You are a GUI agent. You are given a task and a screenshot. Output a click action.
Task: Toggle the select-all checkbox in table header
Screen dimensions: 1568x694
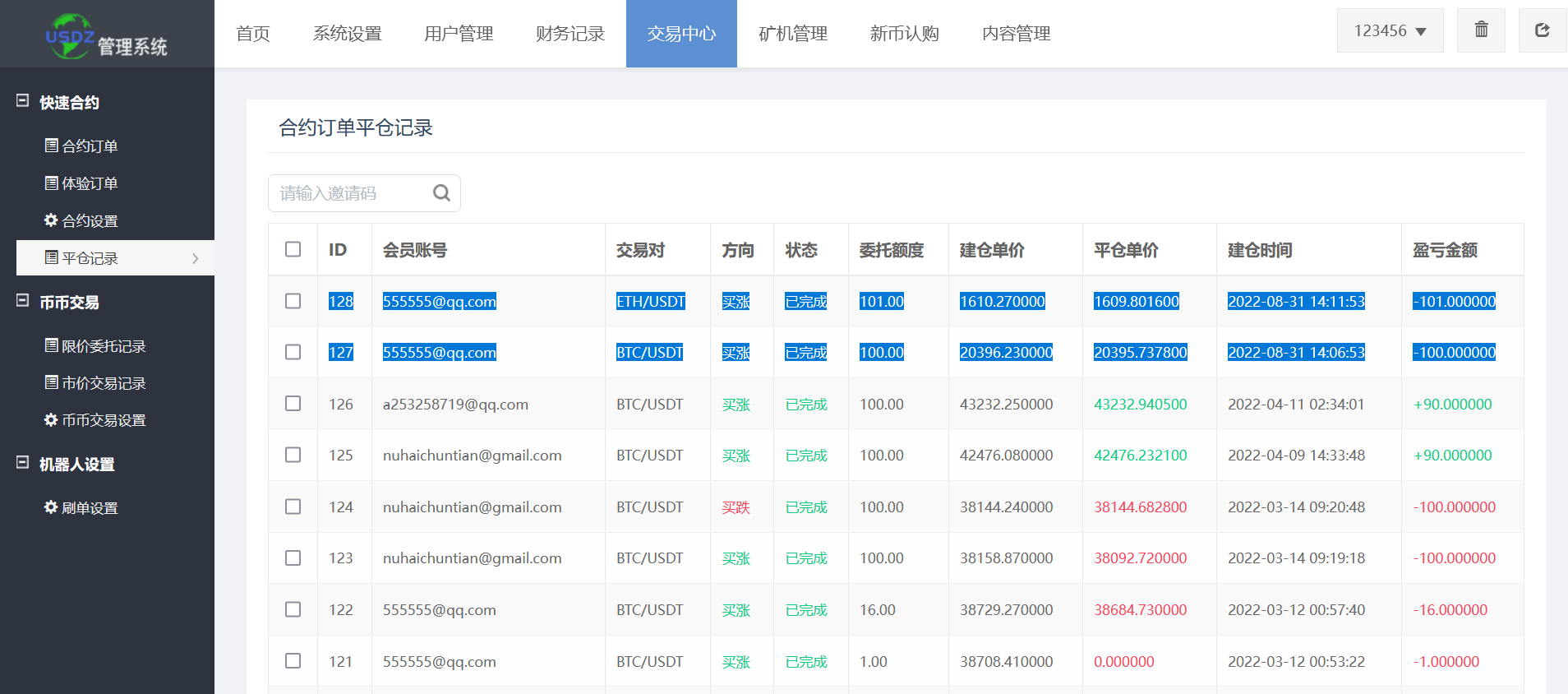click(x=293, y=249)
